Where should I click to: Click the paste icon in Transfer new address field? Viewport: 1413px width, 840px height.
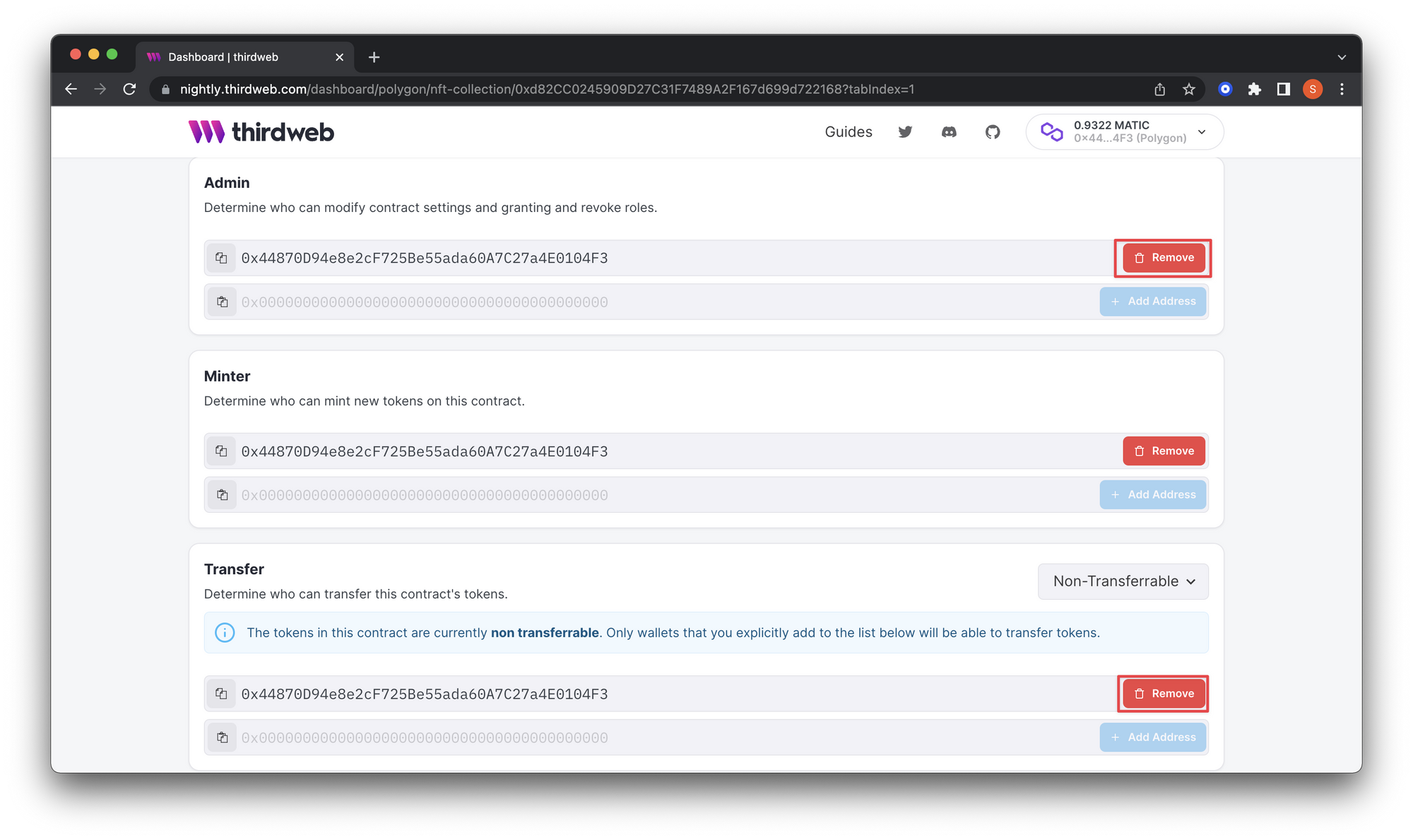222,738
